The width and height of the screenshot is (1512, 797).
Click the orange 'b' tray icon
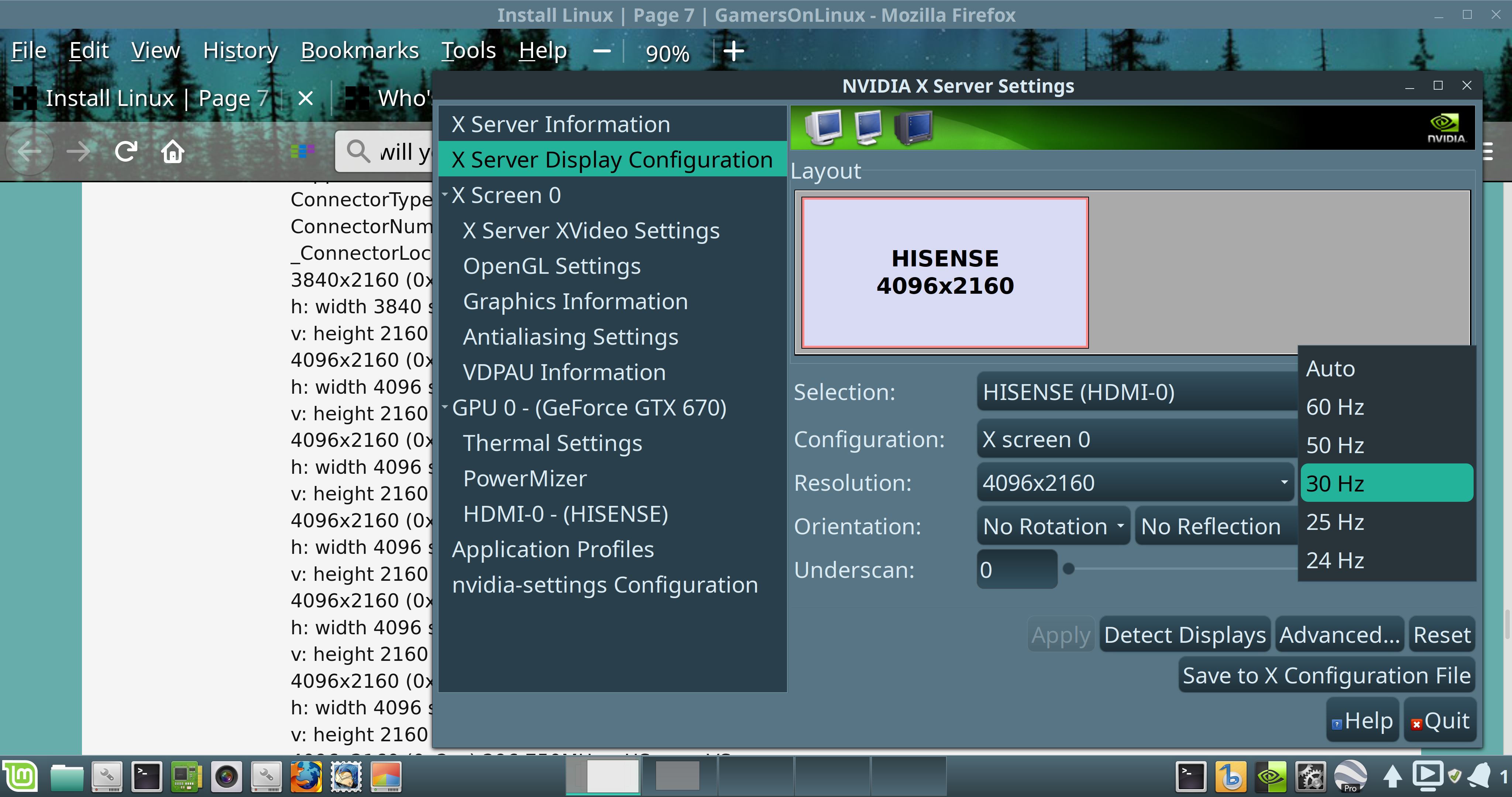tap(1230, 777)
